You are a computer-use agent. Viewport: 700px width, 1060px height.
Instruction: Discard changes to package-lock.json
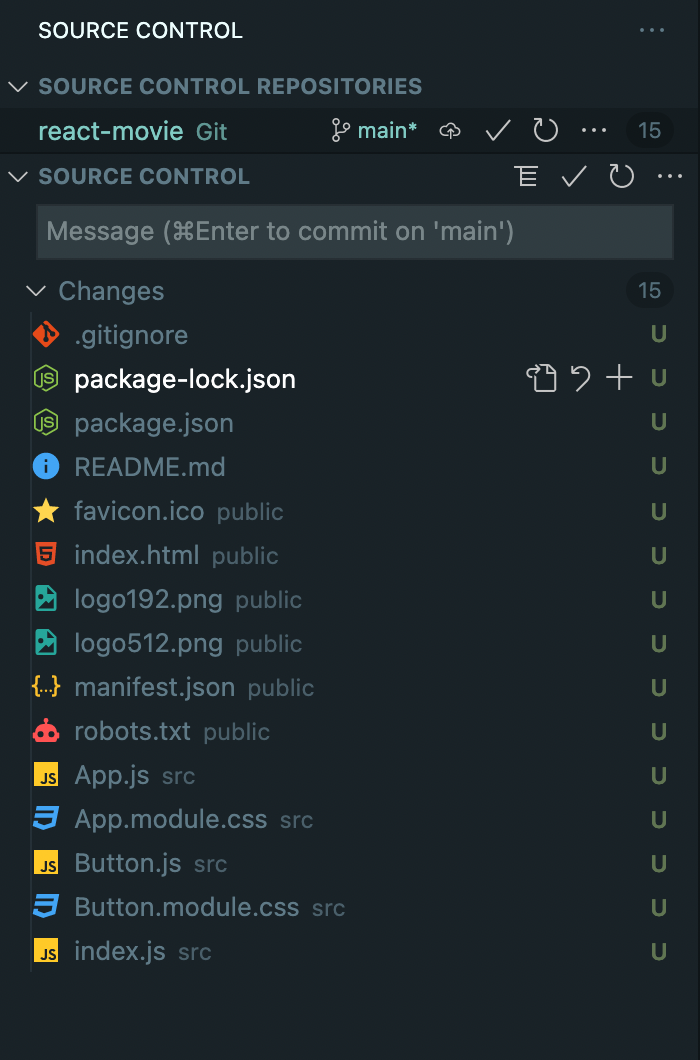point(581,379)
